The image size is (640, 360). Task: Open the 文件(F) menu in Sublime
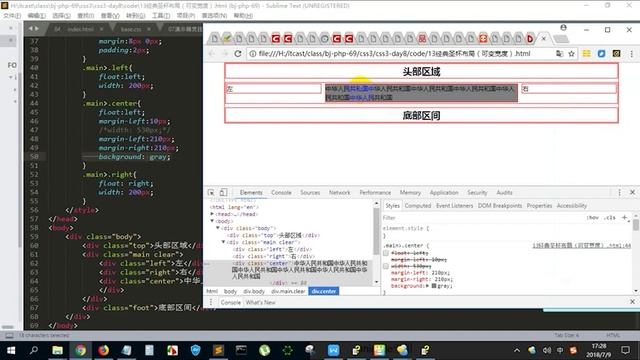[12, 16]
